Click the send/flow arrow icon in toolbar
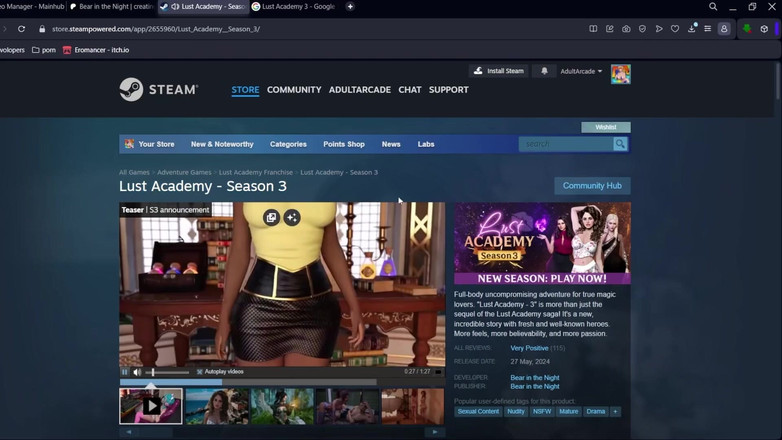The width and height of the screenshot is (782, 440). (659, 29)
